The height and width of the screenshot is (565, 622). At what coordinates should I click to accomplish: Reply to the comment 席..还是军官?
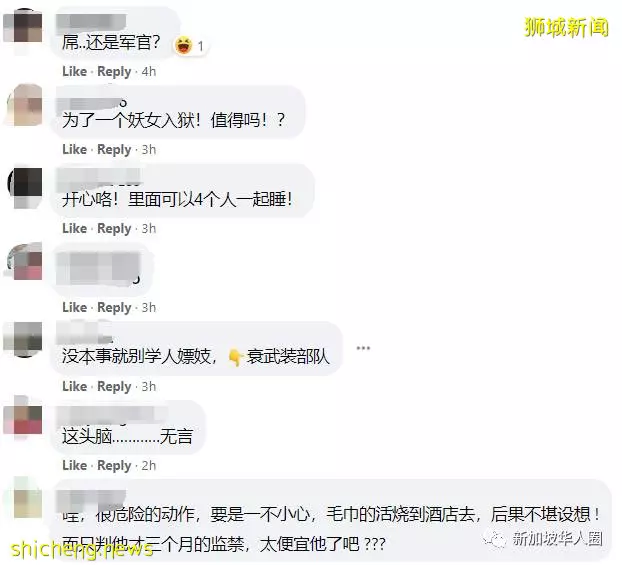pos(114,72)
